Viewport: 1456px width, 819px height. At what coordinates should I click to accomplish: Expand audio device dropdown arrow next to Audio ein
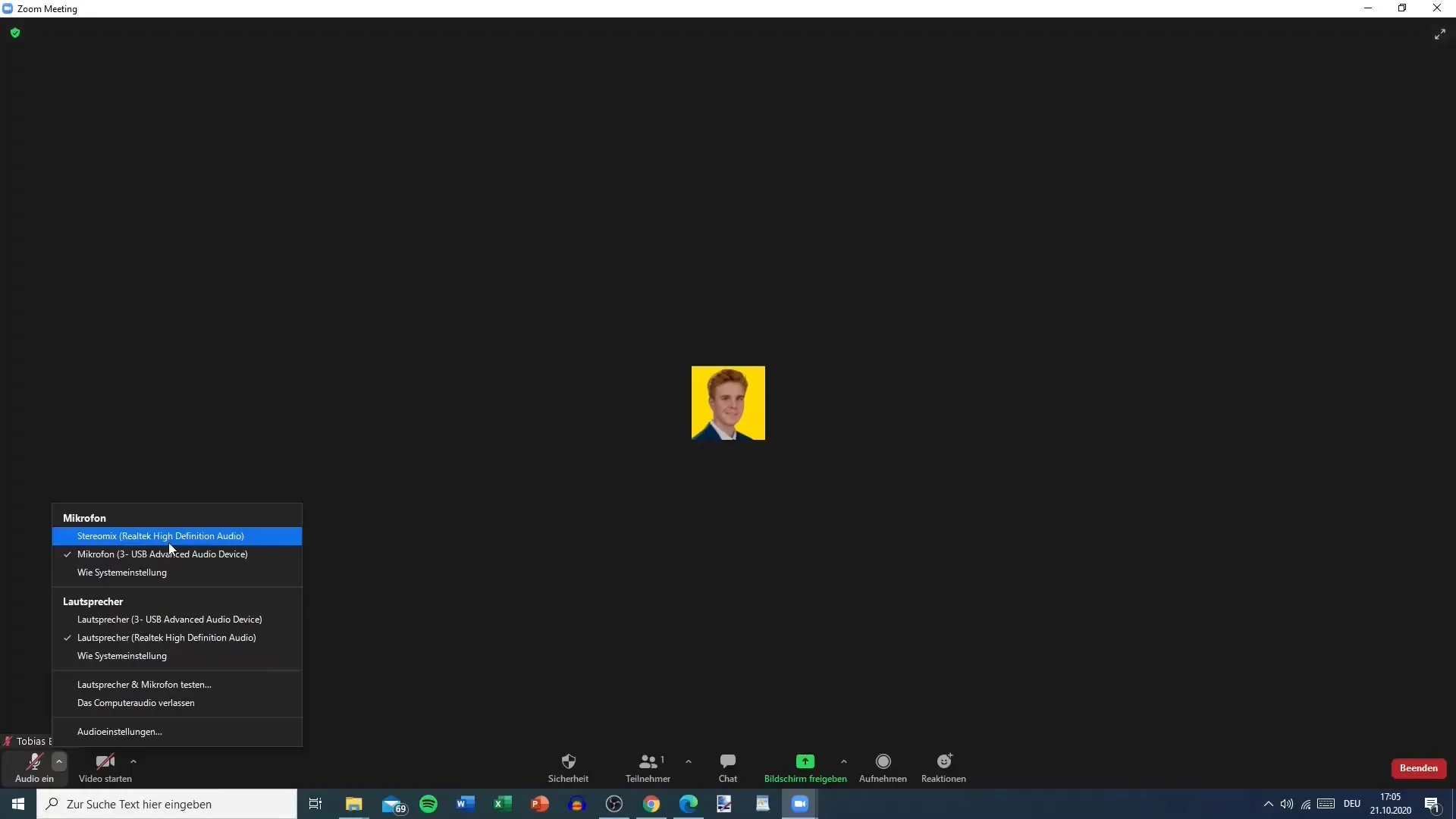click(x=58, y=761)
